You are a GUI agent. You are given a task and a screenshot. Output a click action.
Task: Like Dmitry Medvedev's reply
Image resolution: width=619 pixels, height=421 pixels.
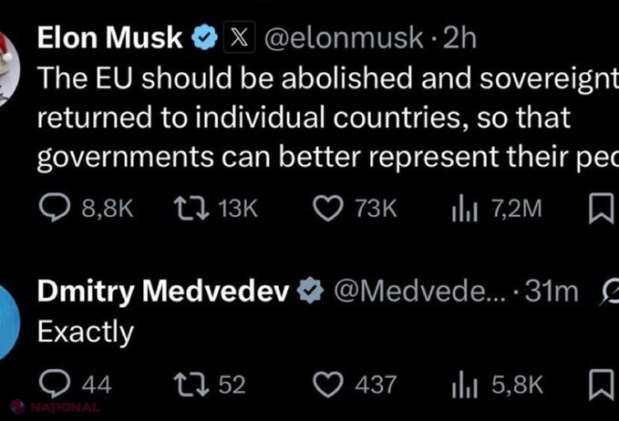(329, 384)
